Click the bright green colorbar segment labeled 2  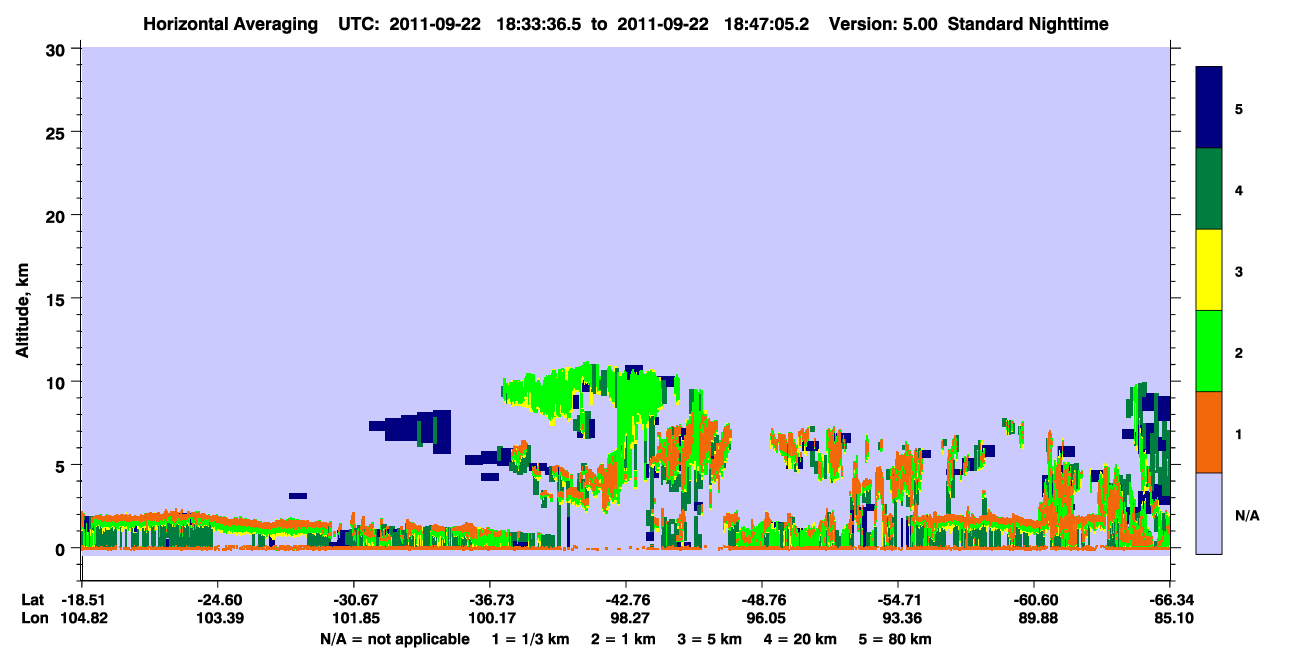1209,351
